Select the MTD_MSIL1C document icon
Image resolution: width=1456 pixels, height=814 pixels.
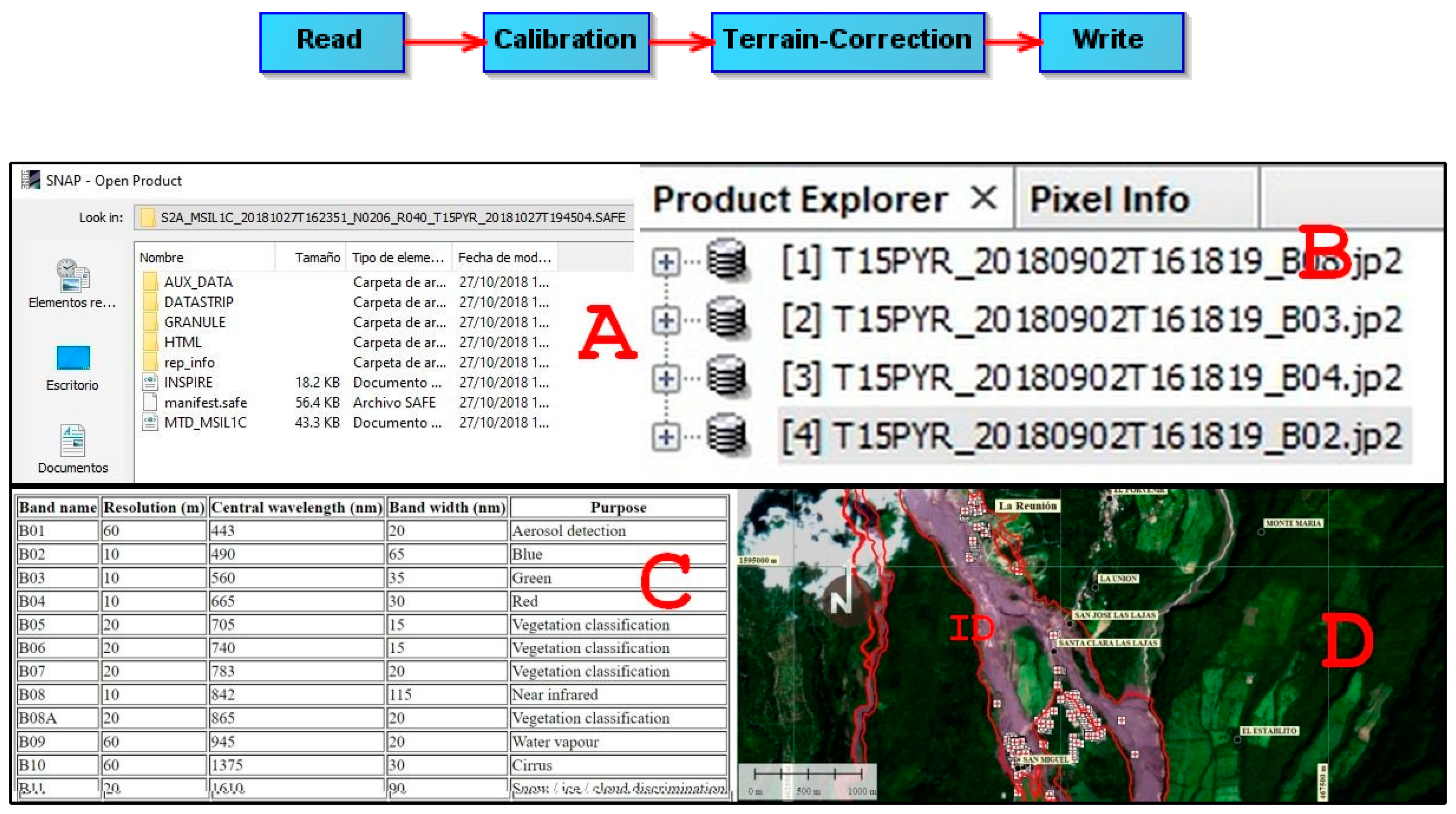(150, 422)
